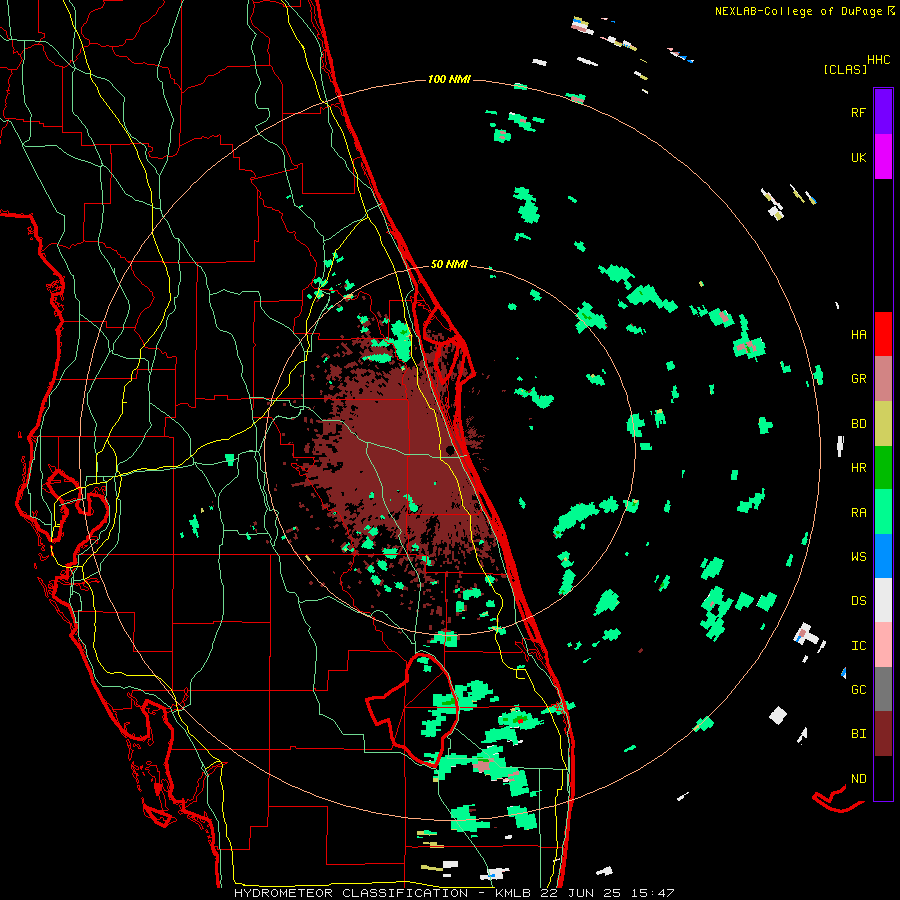Click the 'RF' legend label
900x900 pixels.
(x=858, y=112)
